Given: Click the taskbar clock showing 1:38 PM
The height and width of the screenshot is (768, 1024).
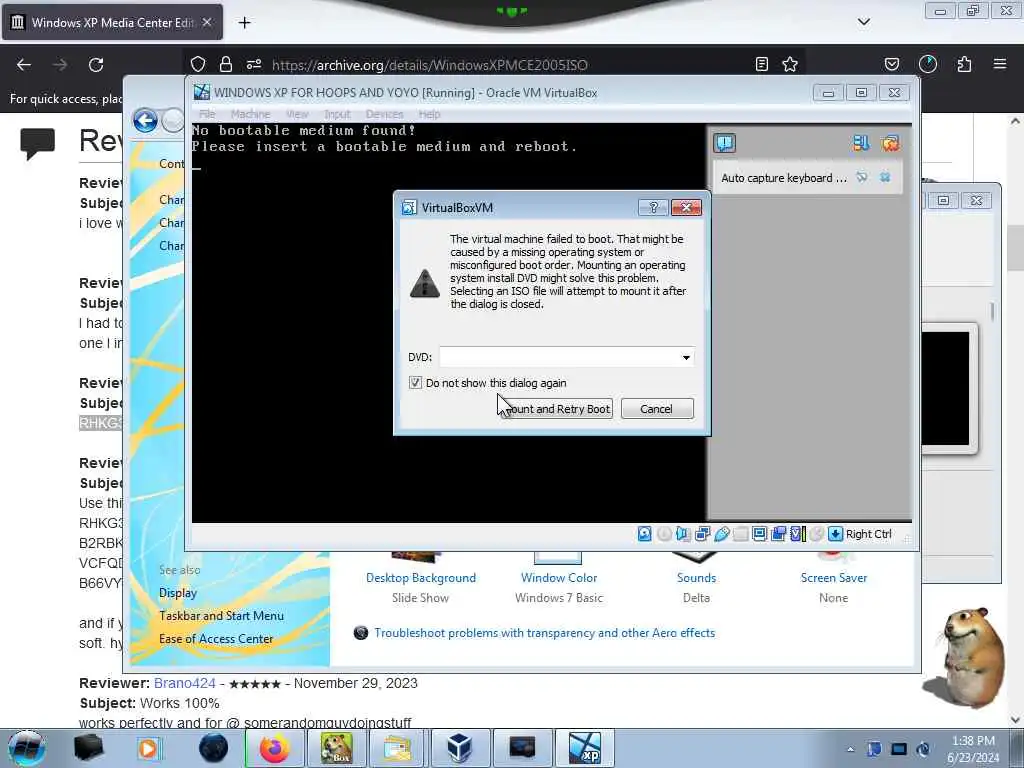Looking at the screenshot, I should pos(973,749).
